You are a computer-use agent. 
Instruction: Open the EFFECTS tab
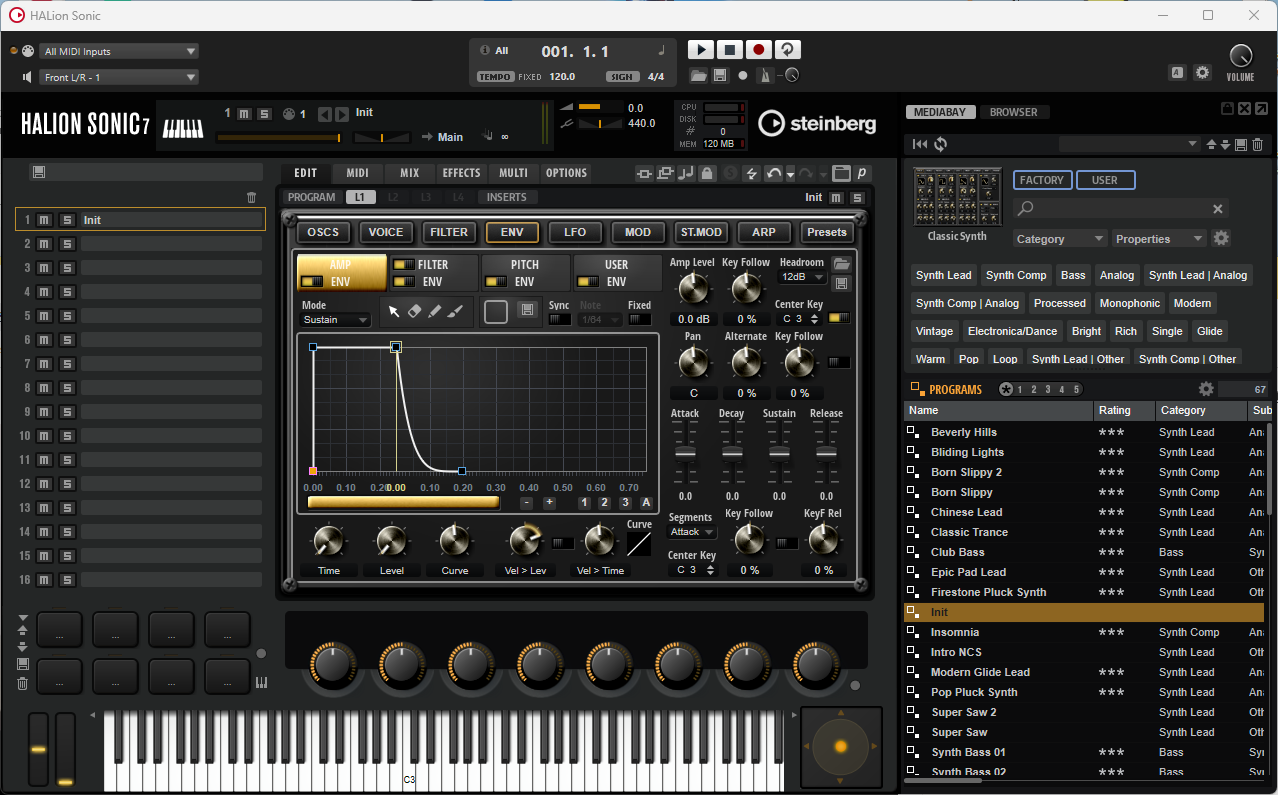click(x=462, y=173)
